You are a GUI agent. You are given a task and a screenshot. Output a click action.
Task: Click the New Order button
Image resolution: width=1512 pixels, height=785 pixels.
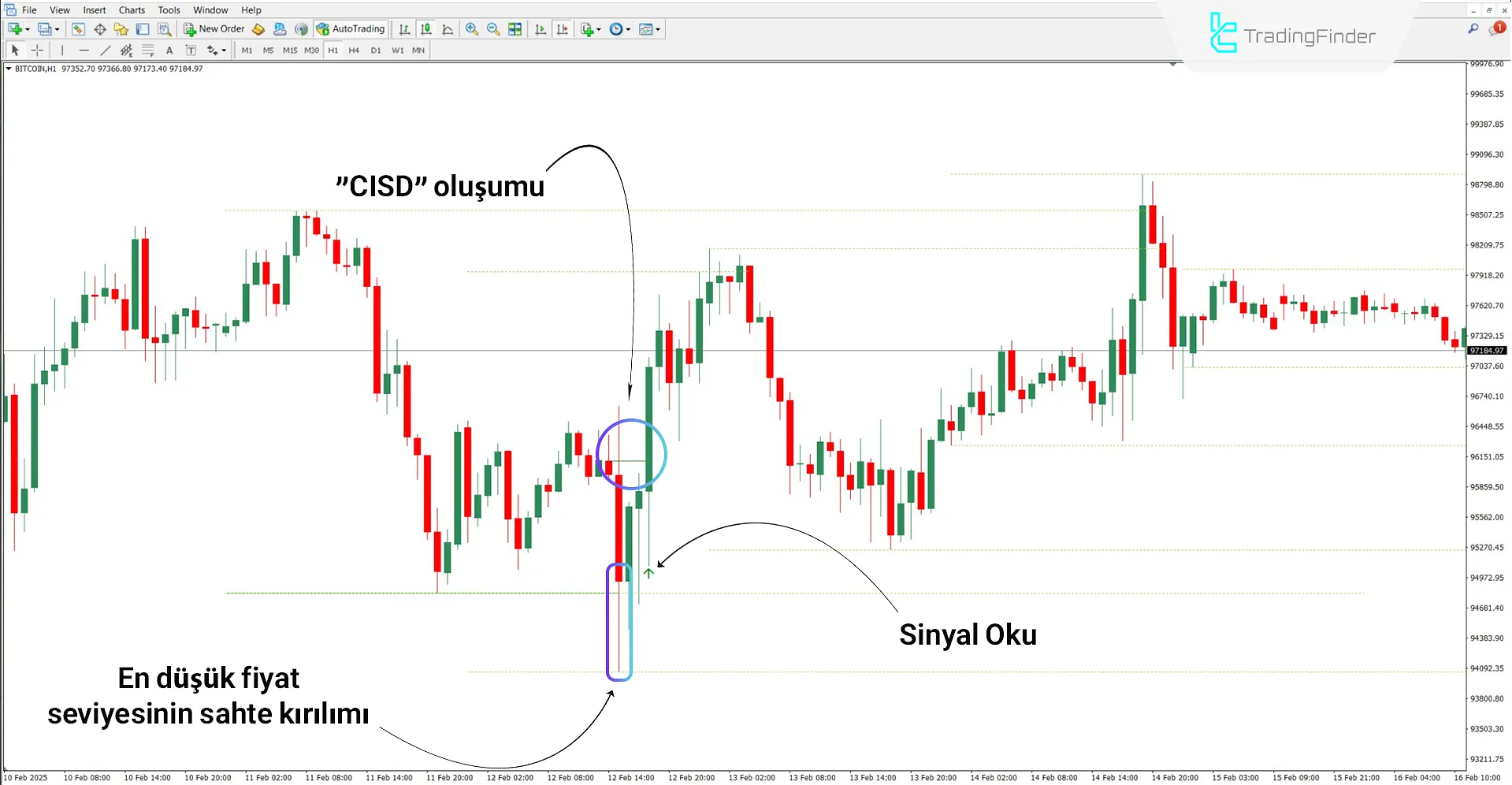coord(214,29)
